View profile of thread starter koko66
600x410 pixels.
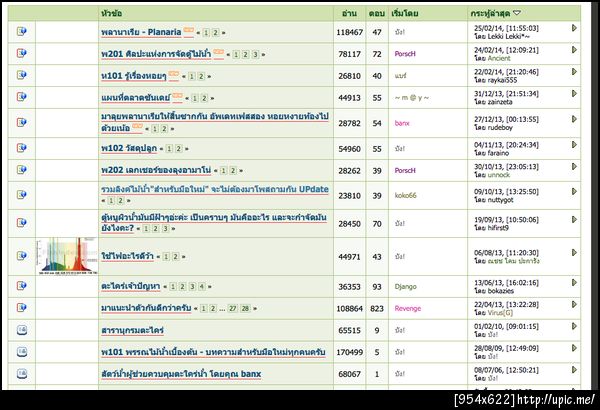click(x=405, y=195)
